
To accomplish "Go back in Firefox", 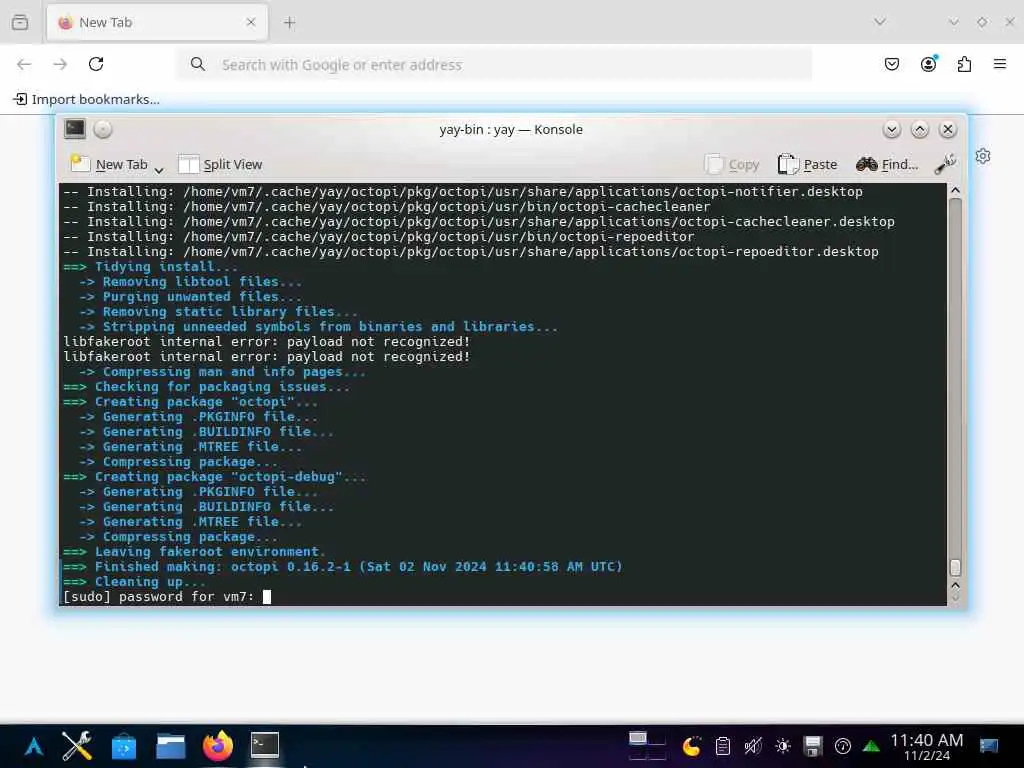I will point(24,64).
